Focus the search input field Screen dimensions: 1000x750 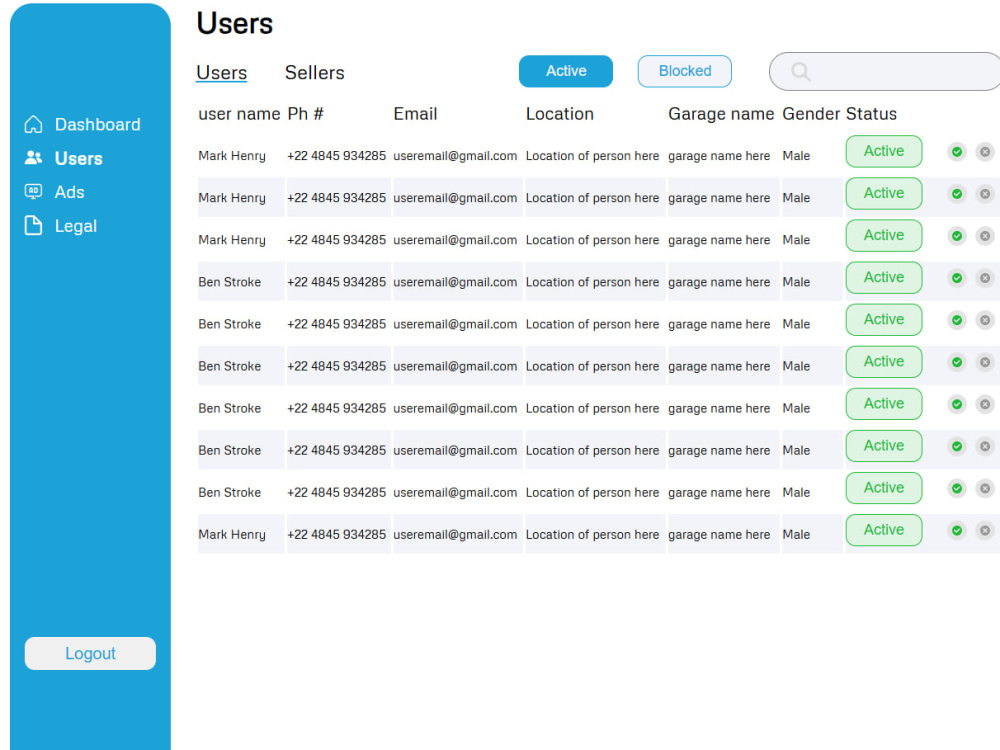pyautogui.click(x=886, y=71)
